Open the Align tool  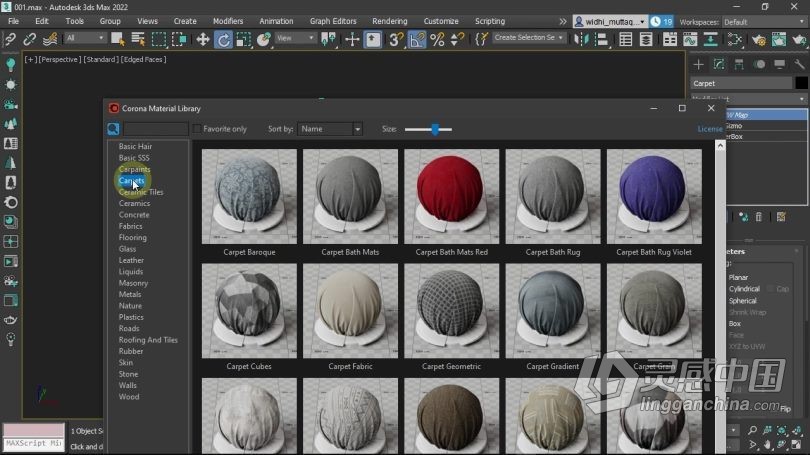[602, 39]
